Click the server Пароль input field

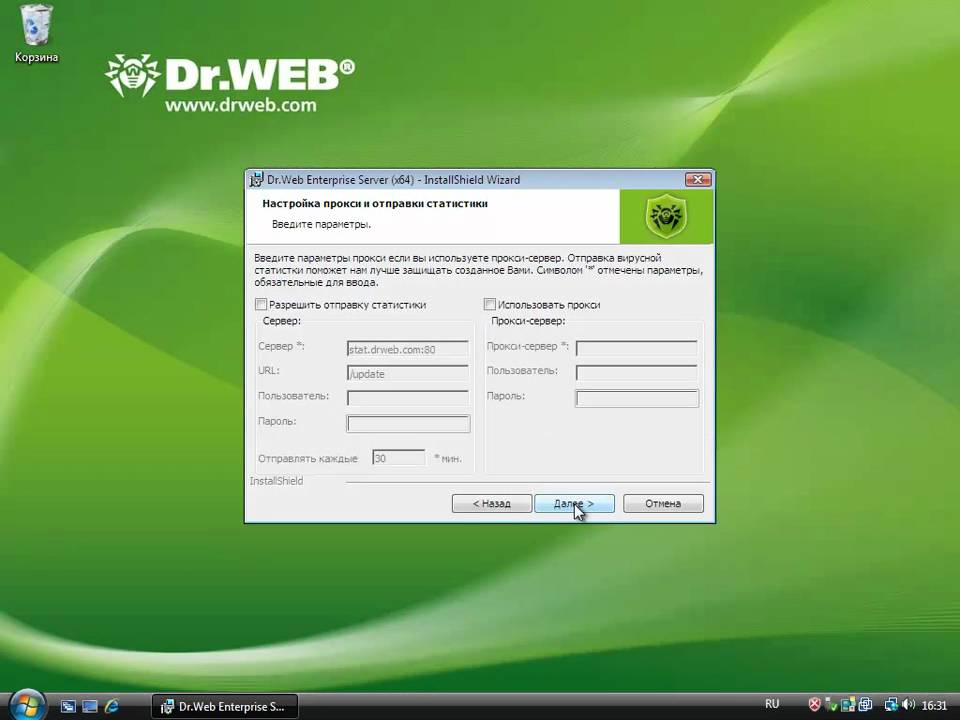tap(408, 424)
